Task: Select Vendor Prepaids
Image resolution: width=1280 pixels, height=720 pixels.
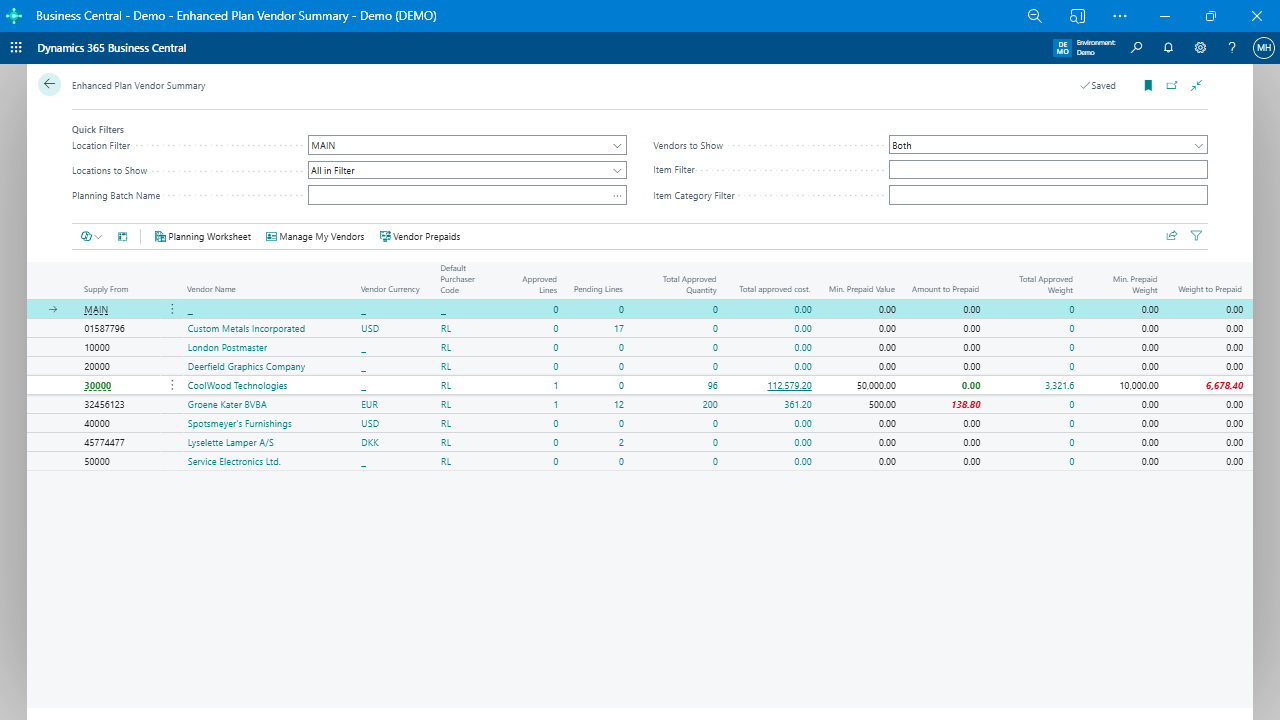Action: point(420,236)
